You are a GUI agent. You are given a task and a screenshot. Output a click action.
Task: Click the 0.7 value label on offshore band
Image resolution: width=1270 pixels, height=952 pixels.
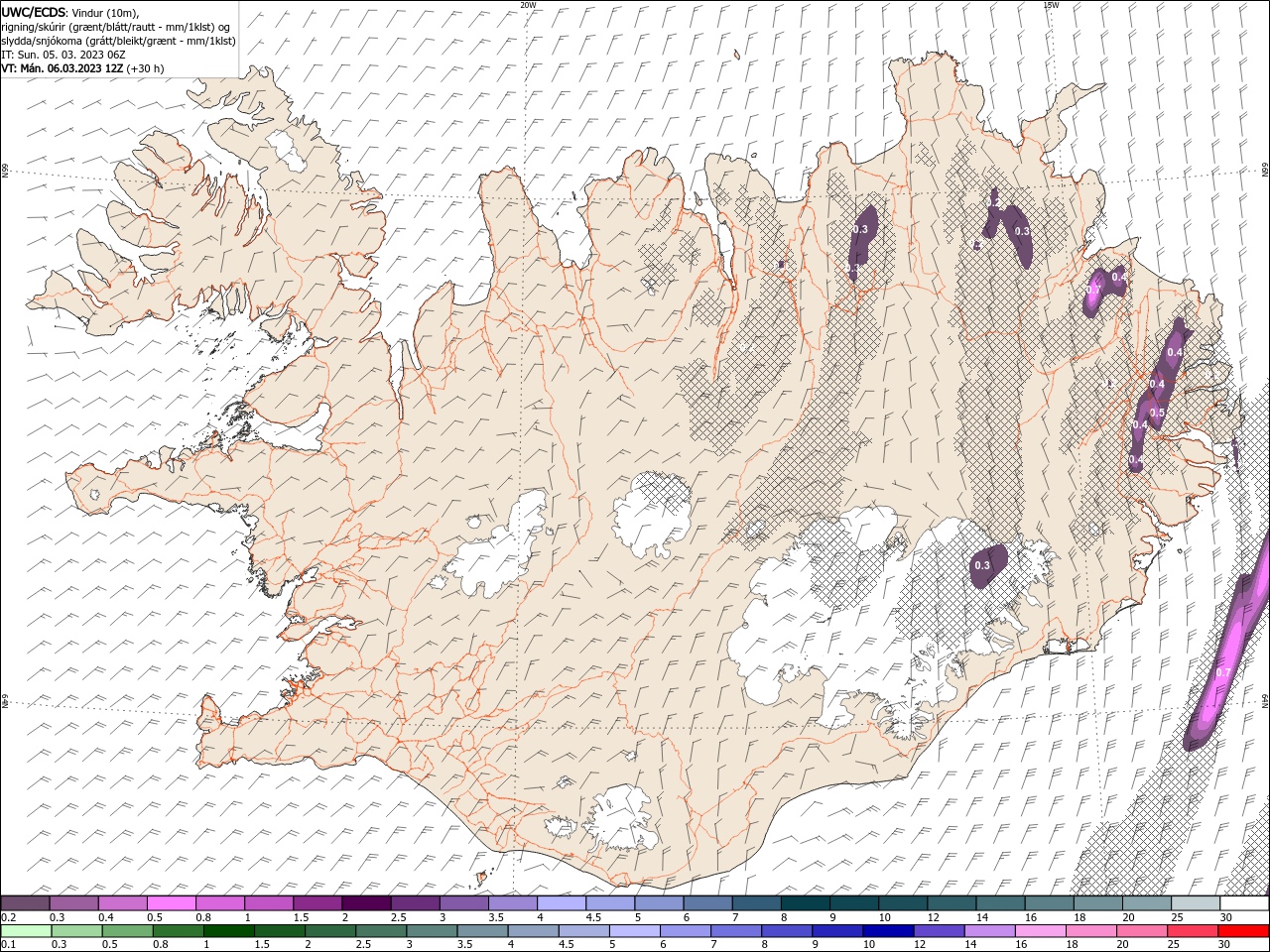point(1223,673)
